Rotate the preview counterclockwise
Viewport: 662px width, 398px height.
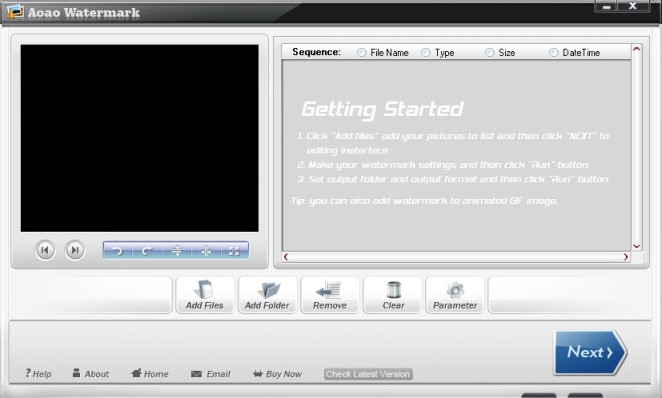click(x=118, y=251)
